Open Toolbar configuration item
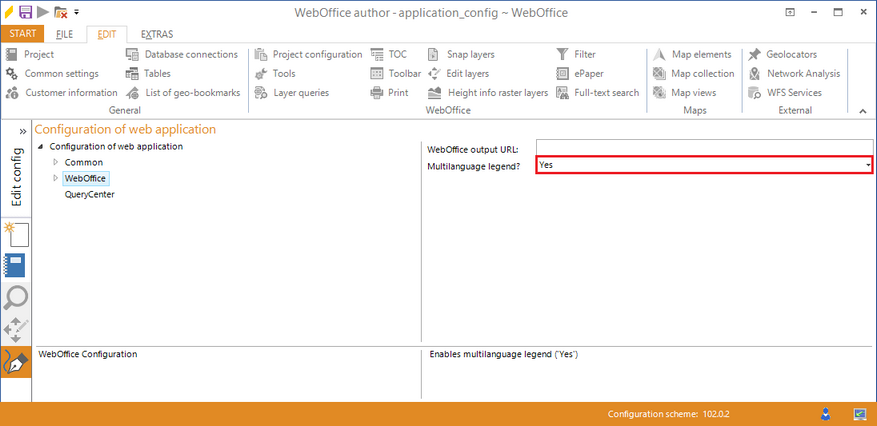This screenshot has height=426, width=877. (x=395, y=73)
